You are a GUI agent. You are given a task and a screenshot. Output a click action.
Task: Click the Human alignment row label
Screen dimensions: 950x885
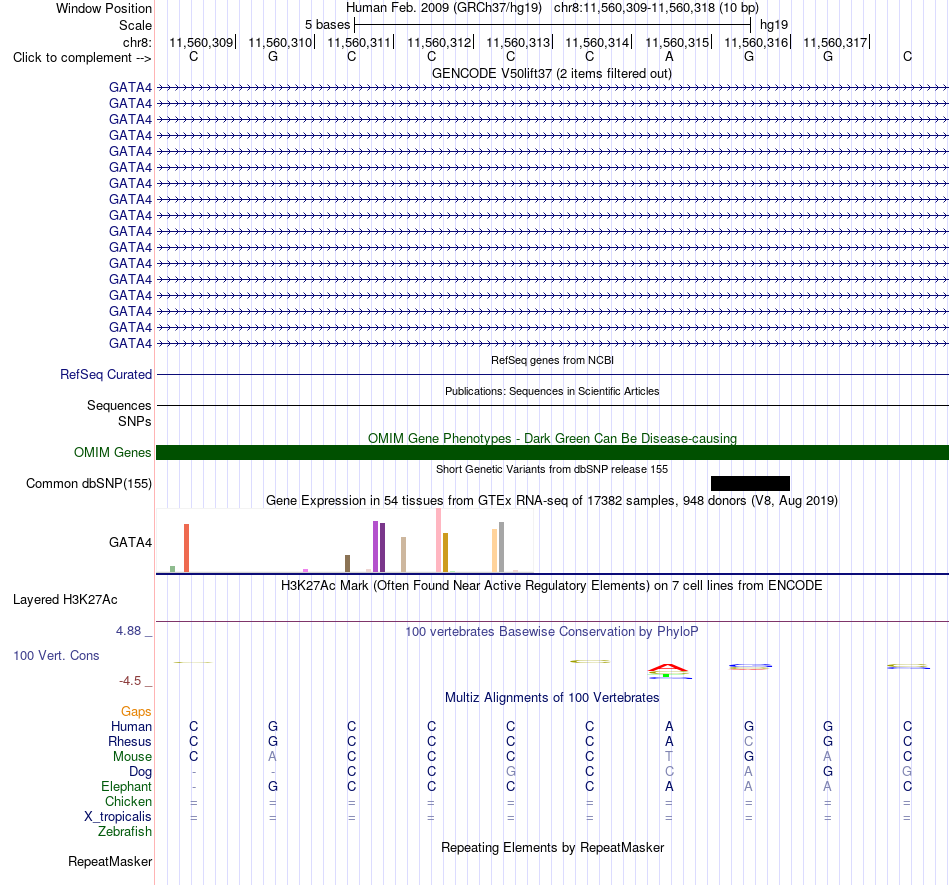(131, 726)
